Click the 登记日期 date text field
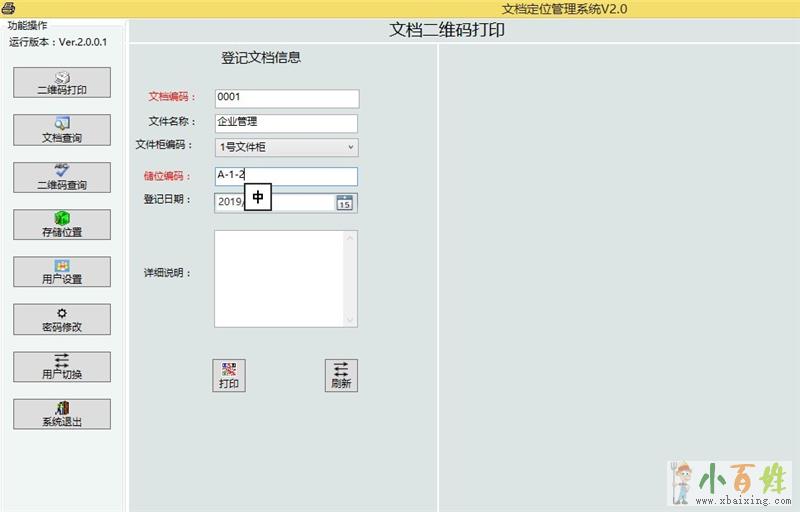Screen dimensions: 800x512 pyautogui.click(x=229, y=202)
